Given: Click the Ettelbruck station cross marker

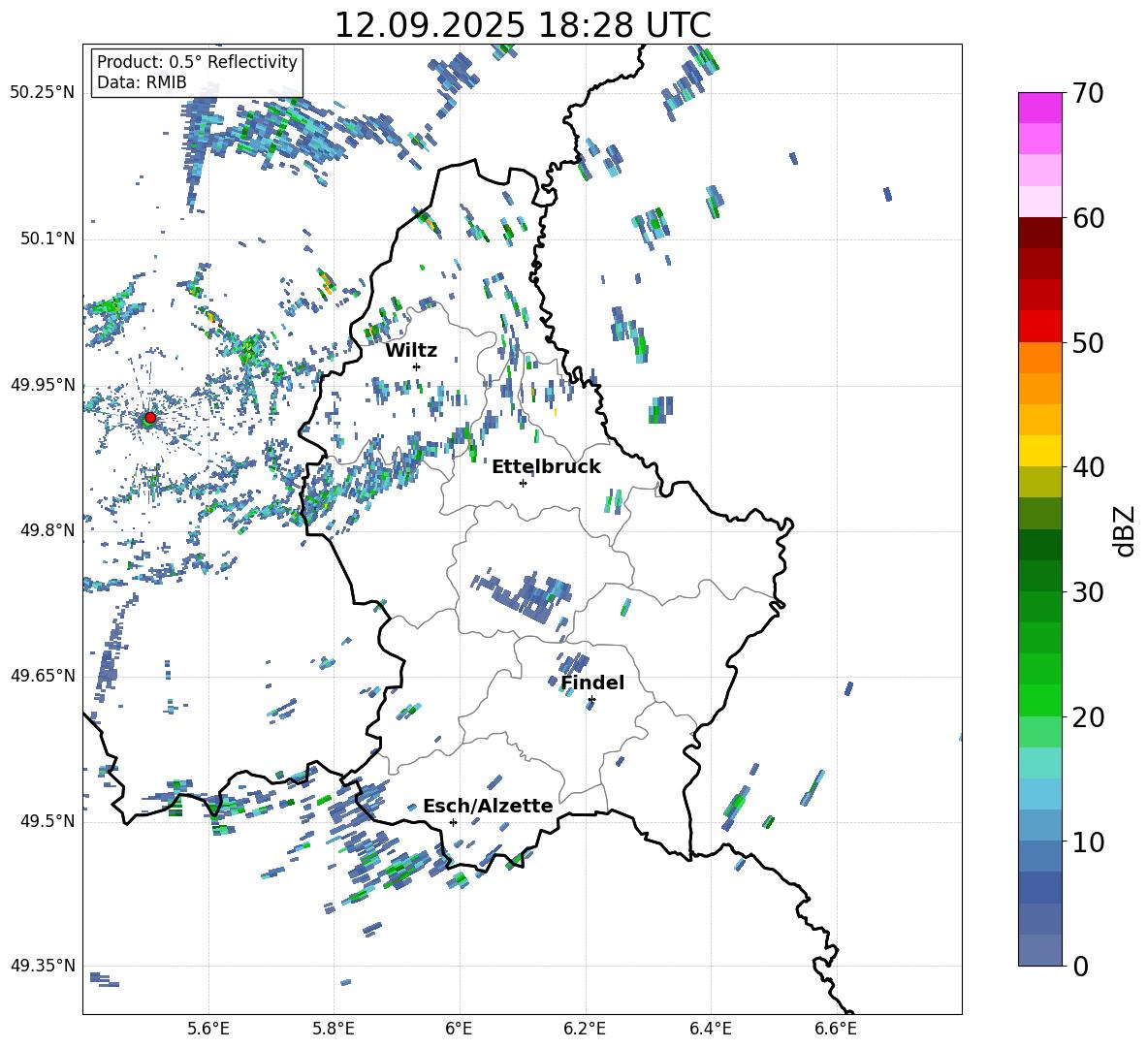Looking at the screenshot, I should 523,483.
